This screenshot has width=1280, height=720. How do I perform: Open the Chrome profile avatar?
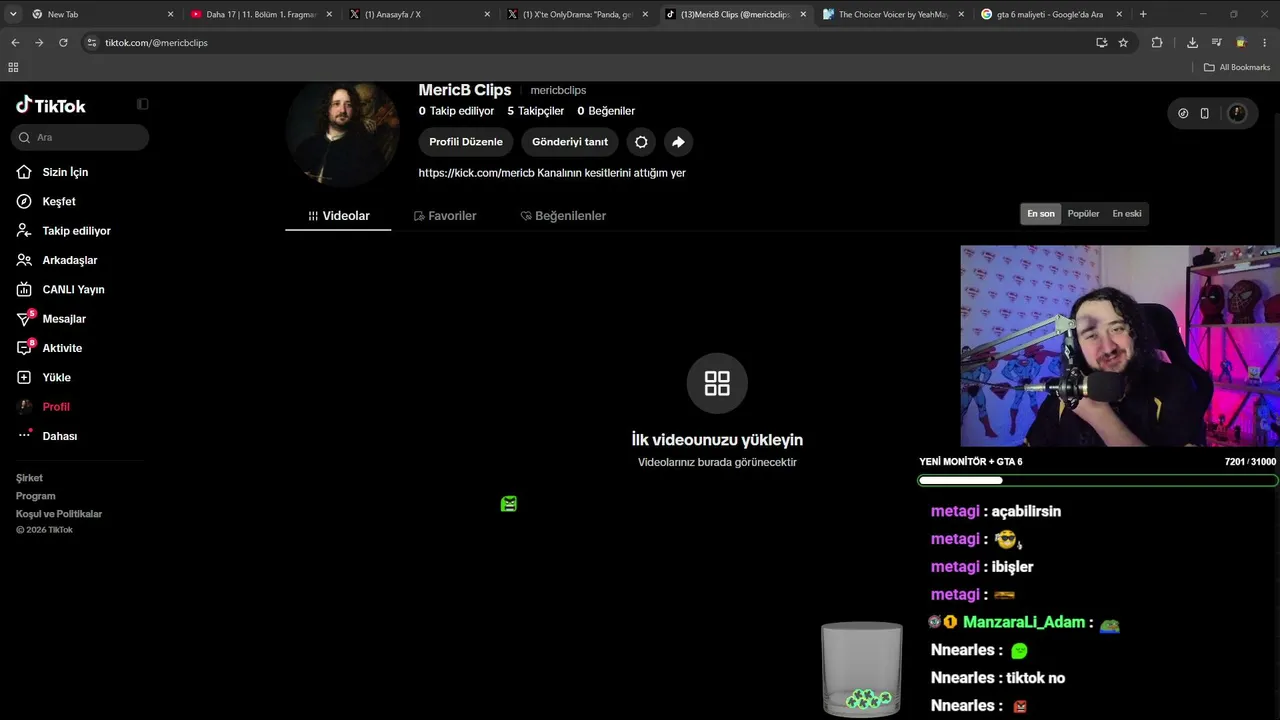1241,43
